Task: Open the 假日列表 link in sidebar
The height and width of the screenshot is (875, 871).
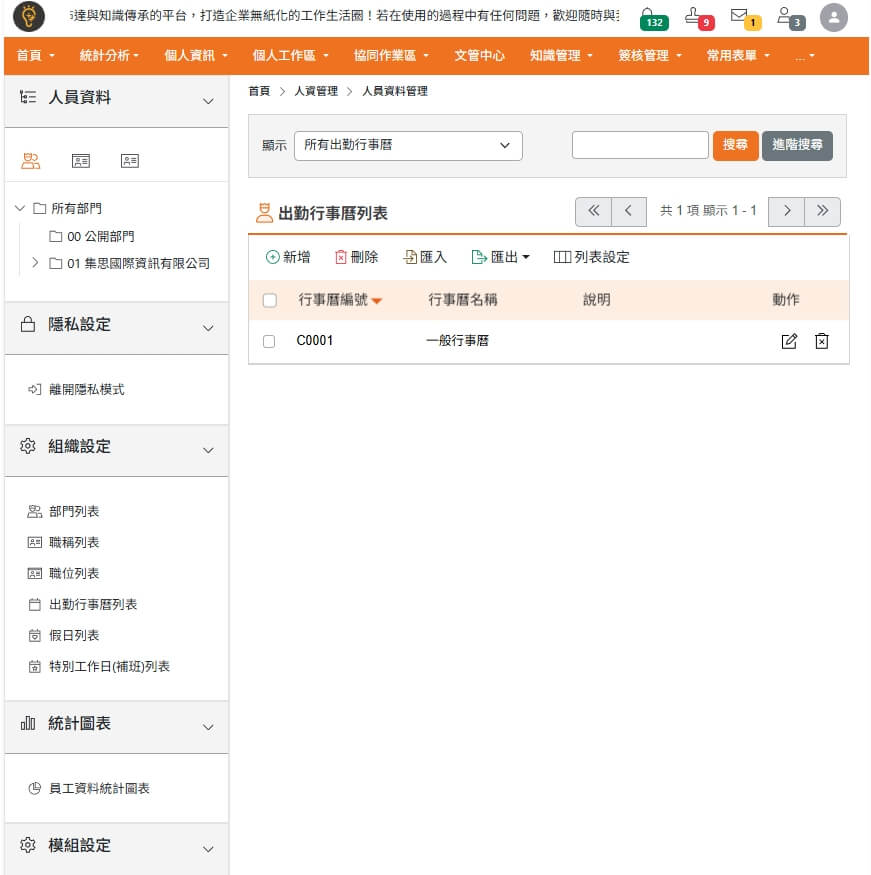Action: 74,636
